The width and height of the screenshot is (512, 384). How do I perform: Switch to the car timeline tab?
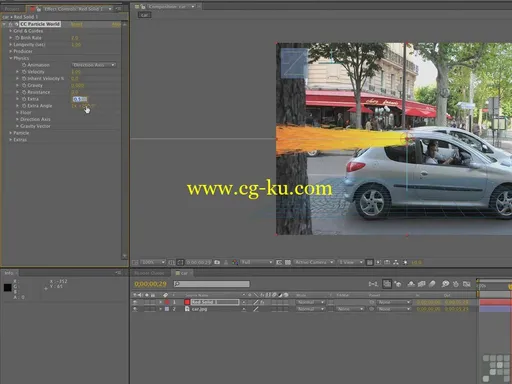click(182, 273)
